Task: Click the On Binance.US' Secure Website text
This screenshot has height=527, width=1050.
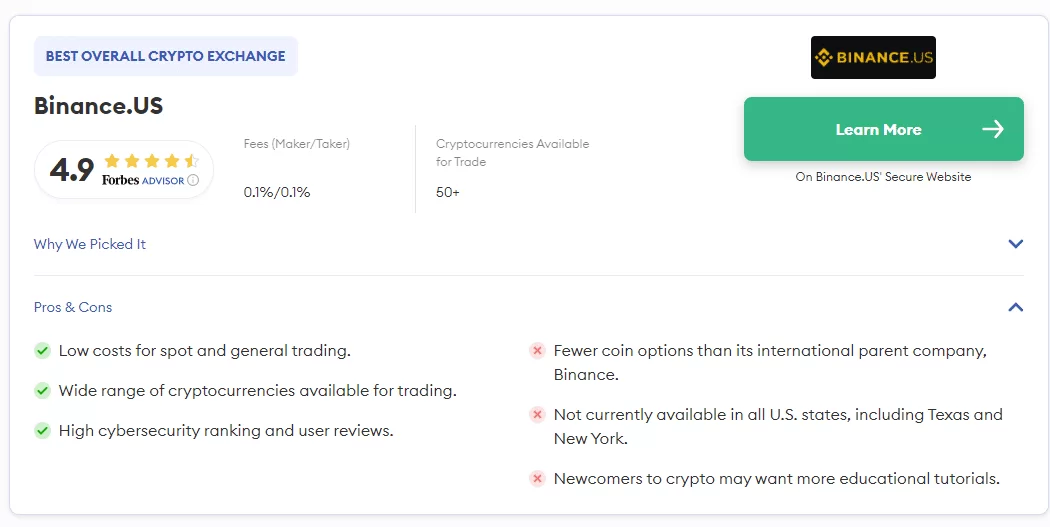Action: point(883,177)
